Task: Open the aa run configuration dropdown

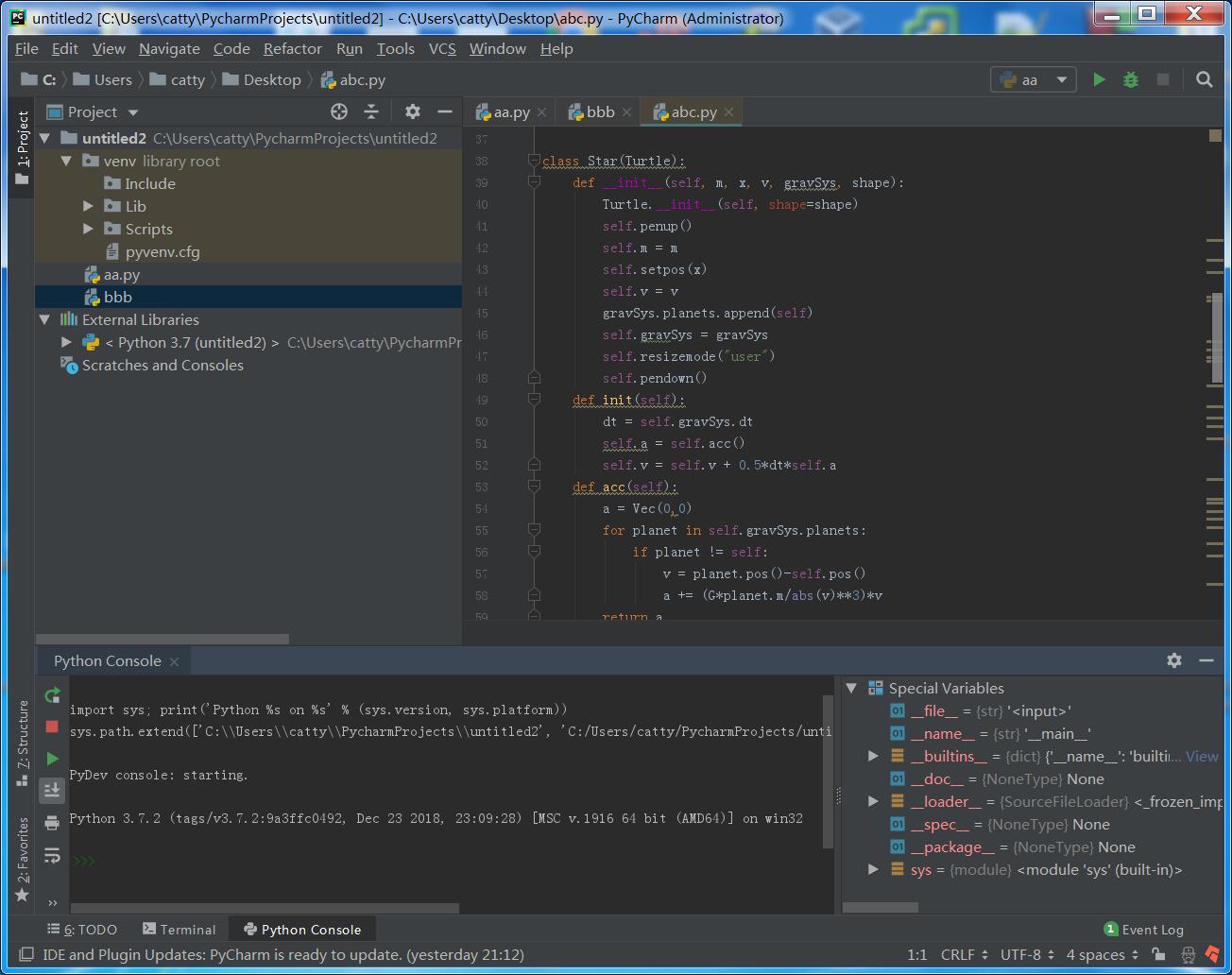Action: coord(1033,80)
